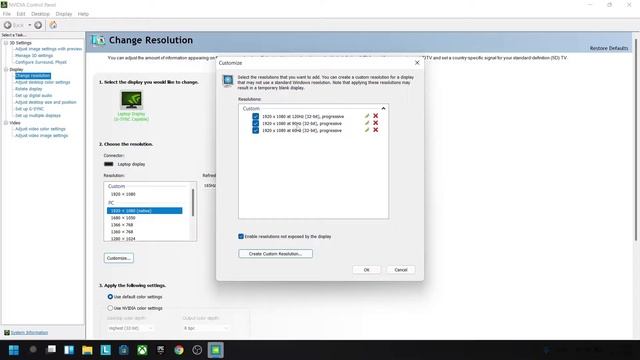640x360 pixels.
Task: Open Google Chrome from the taskbar
Action: point(179,350)
